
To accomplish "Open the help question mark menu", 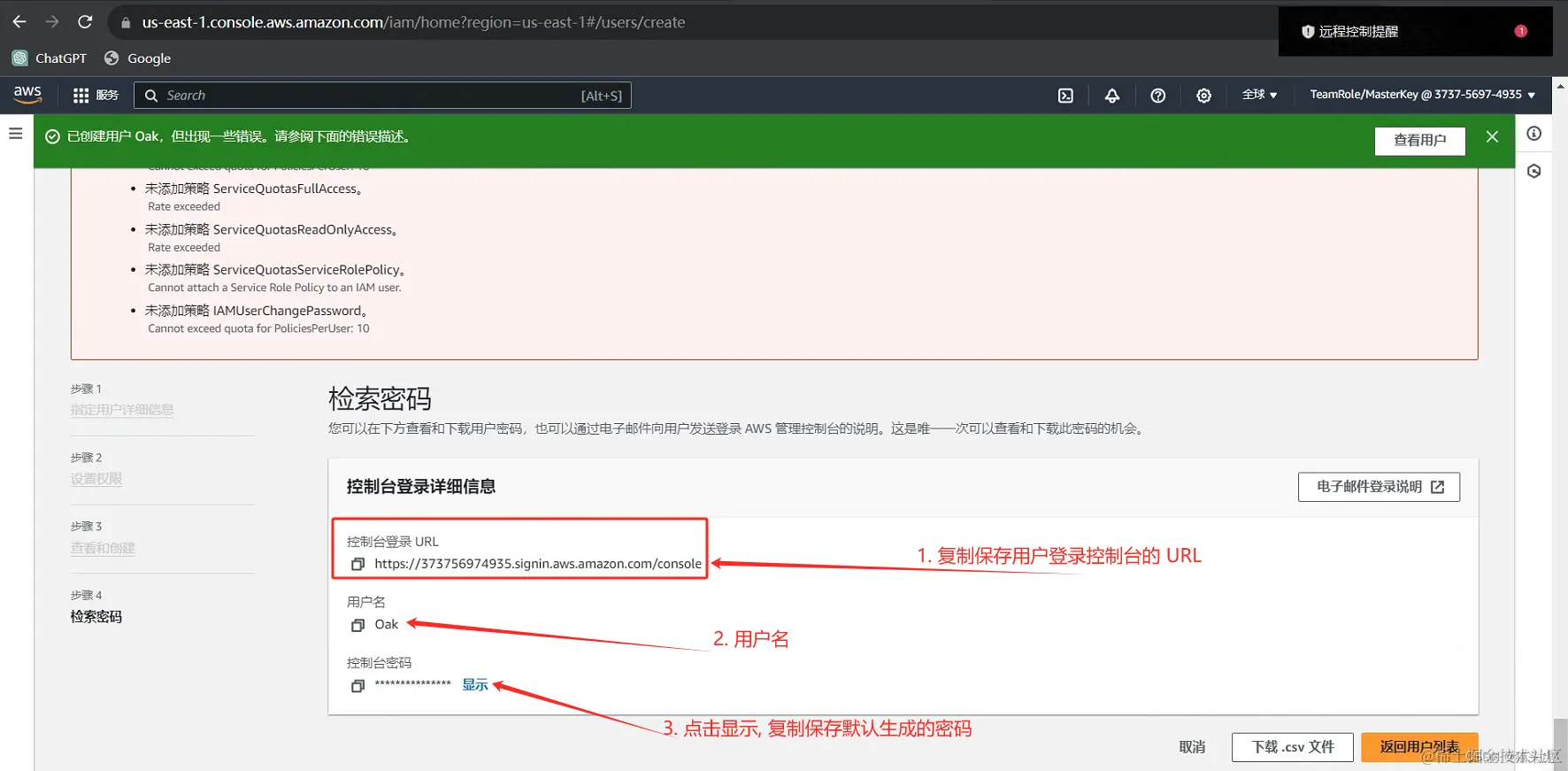I will (x=1157, y=96).
